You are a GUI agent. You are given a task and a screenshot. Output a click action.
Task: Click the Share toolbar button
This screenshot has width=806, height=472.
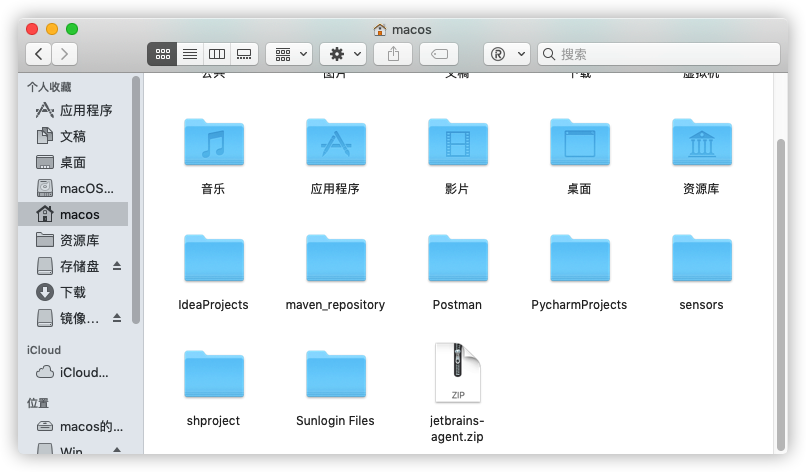(x=393, y=54)
